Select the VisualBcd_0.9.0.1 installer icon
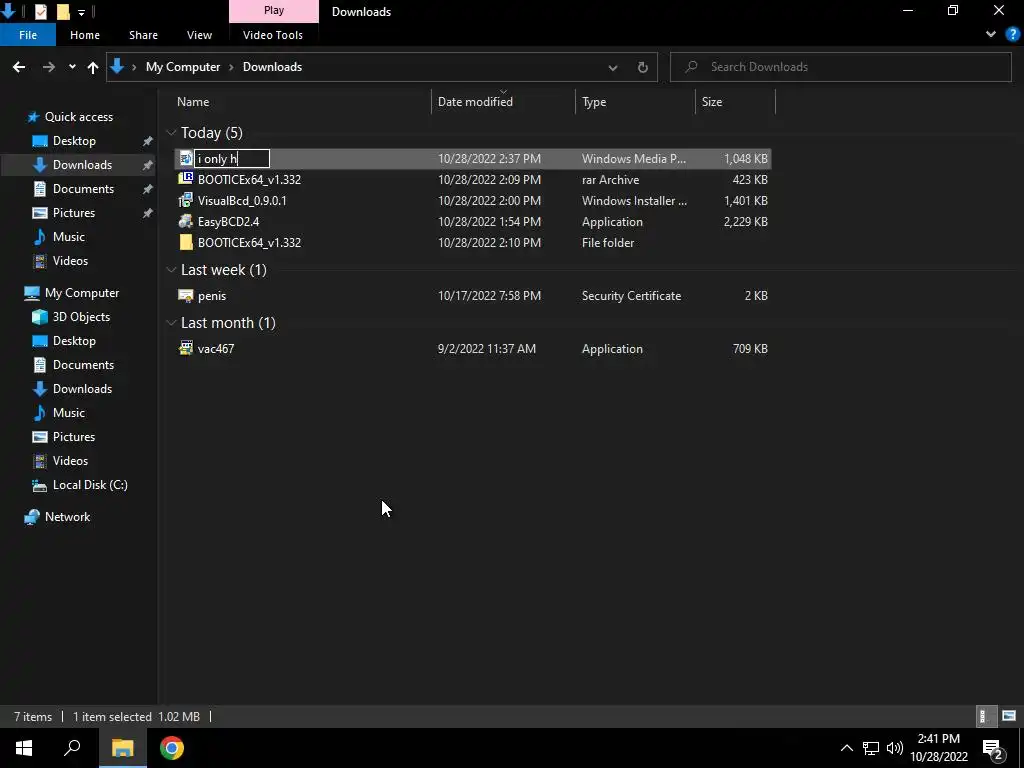This screenshot has height=768, width=1024. tap(185, 200)
